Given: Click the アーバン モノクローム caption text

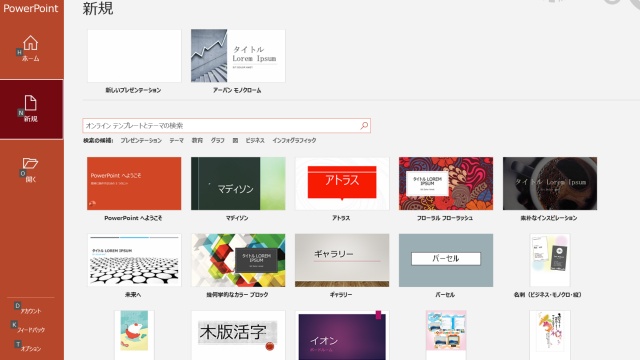Looking at the screenshot, I should pos(237,90).
